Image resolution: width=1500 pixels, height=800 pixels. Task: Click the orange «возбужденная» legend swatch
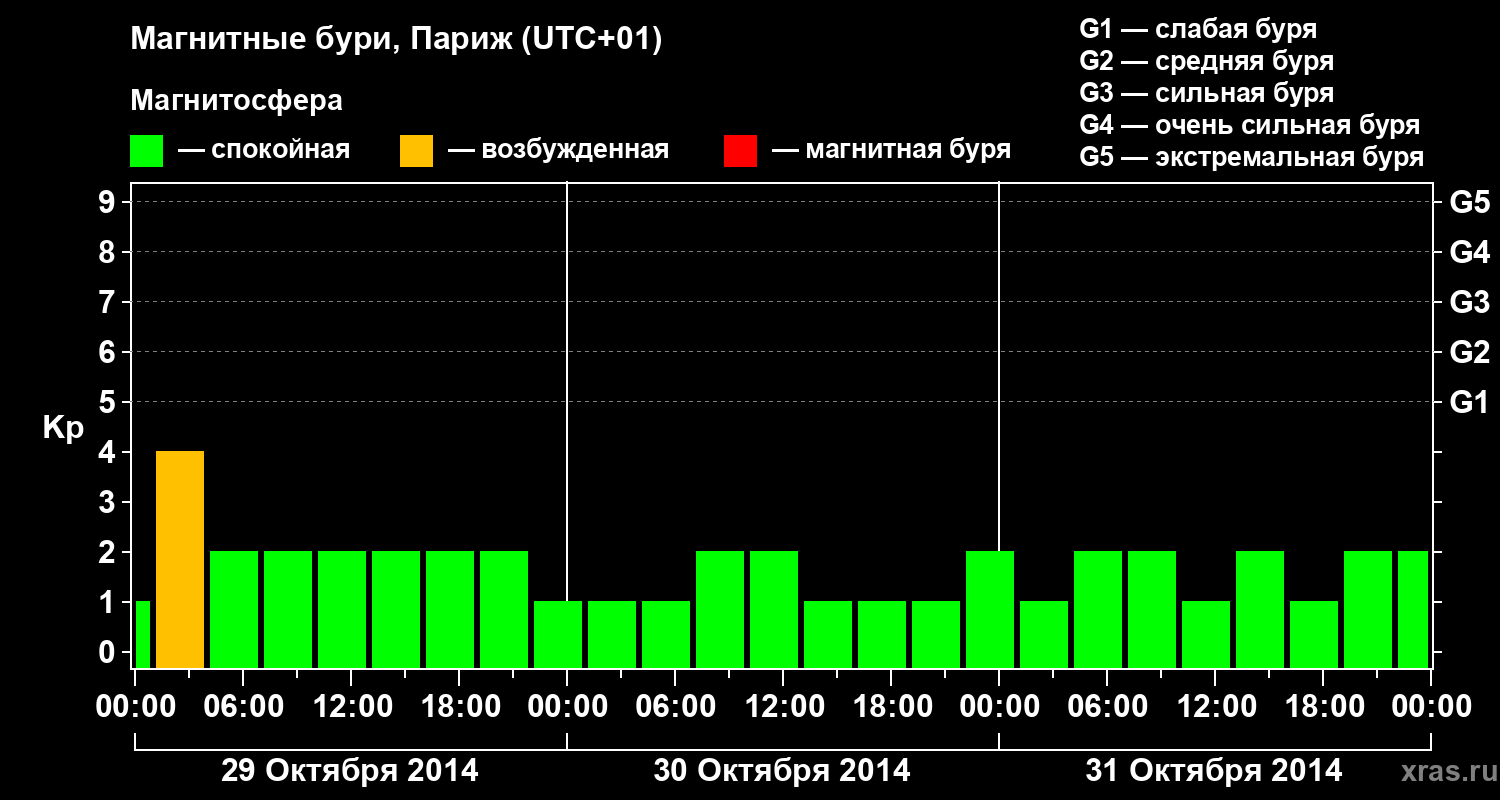click(x=417, y=151)
